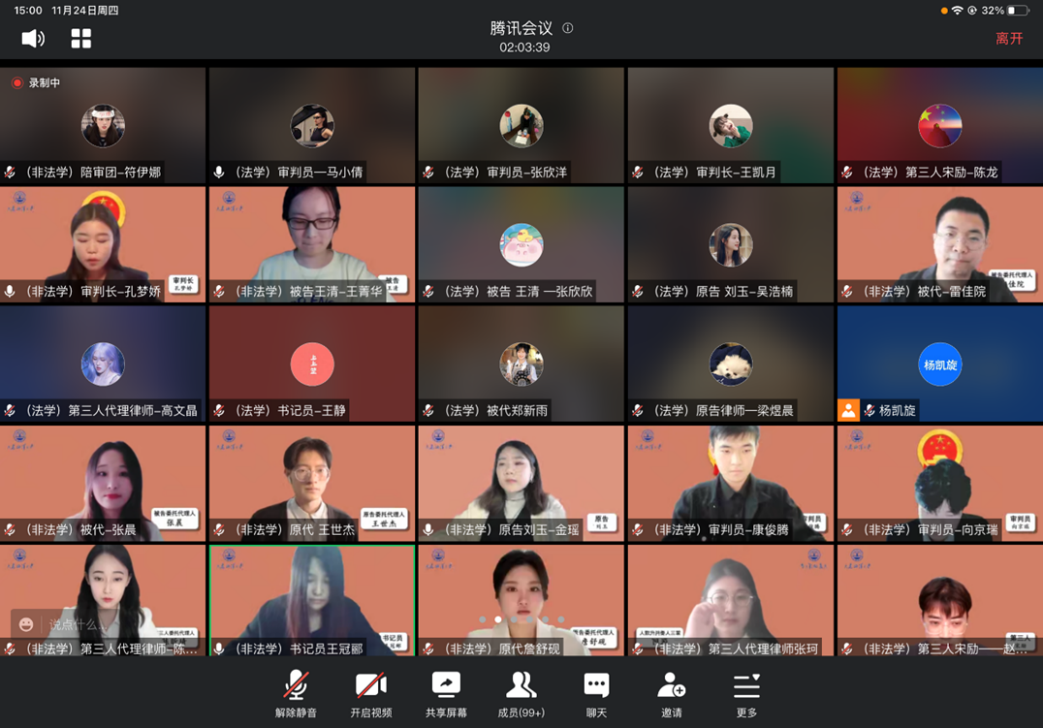This screenshot has height=728, width=1043.
Task: Open the emoji picker beside chat input
Action: [x=26, y=625]
